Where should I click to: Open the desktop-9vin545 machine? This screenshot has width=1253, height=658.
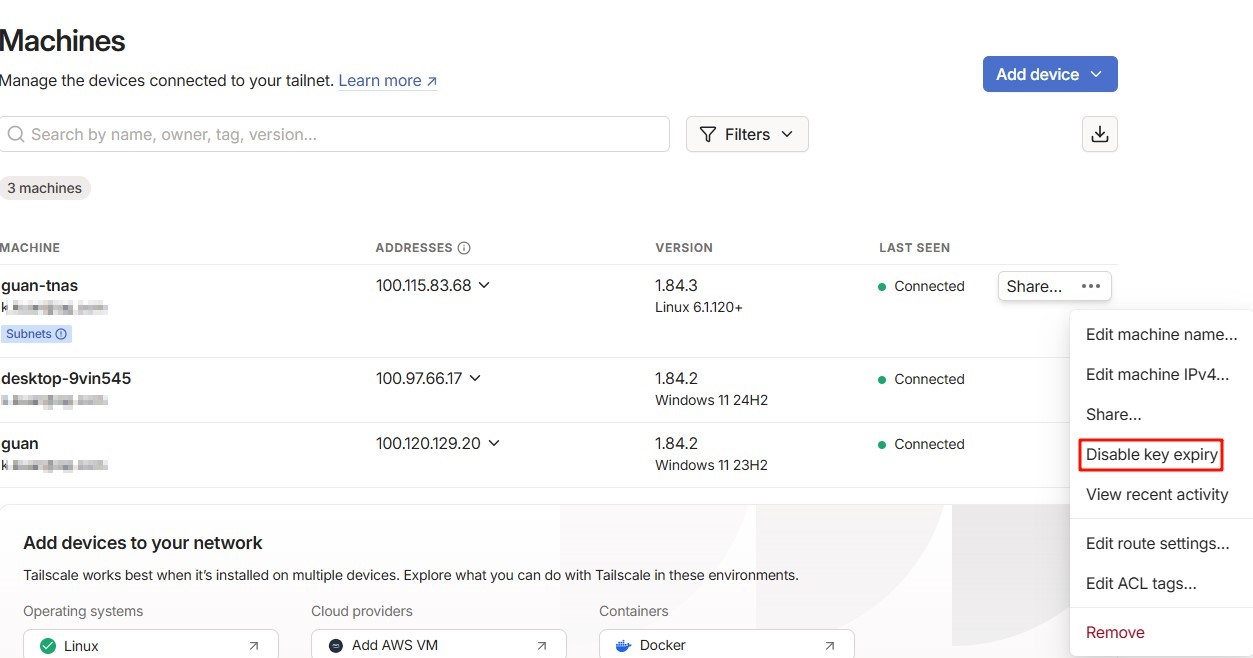pyautogui.click(x=66, y=378)
